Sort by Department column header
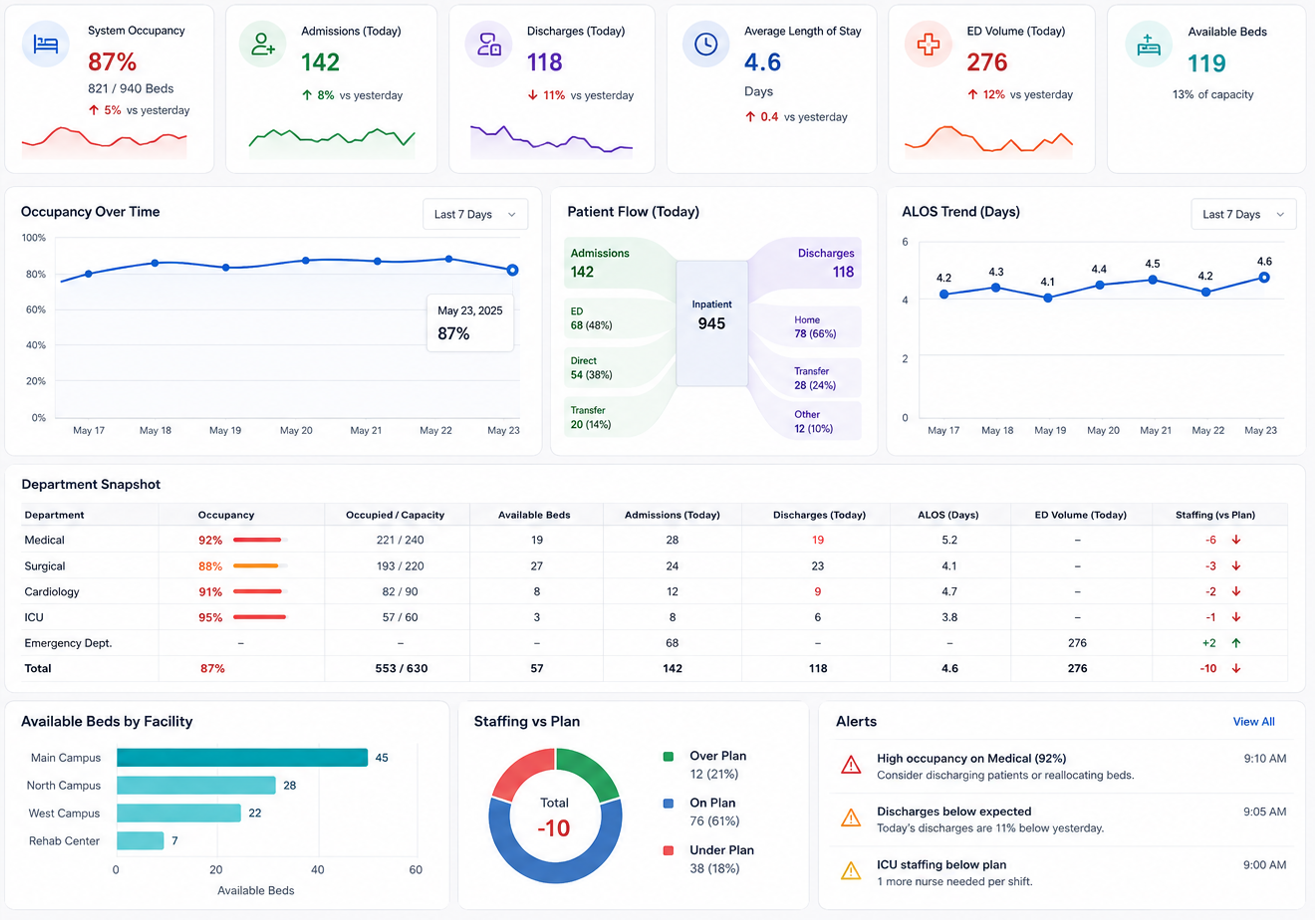1315x920 pixels. coord(54,515)
